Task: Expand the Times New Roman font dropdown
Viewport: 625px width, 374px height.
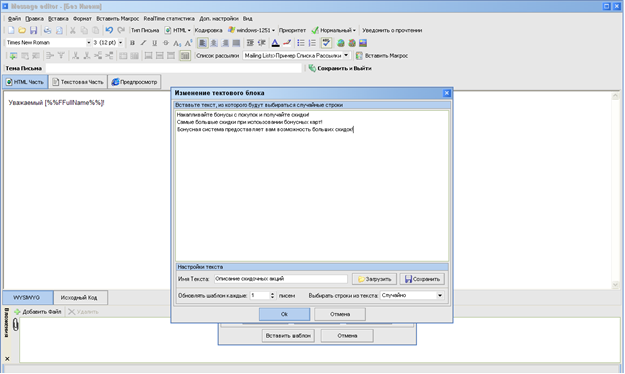Action: (88, 43)
